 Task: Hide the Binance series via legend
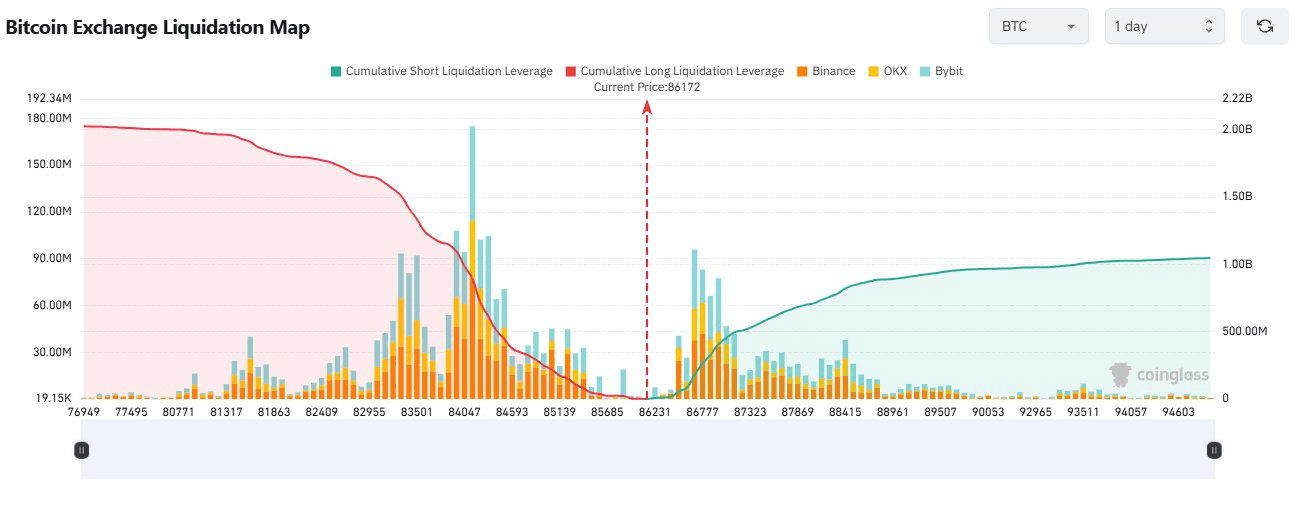pyautogui.click(x=833, y=71)
